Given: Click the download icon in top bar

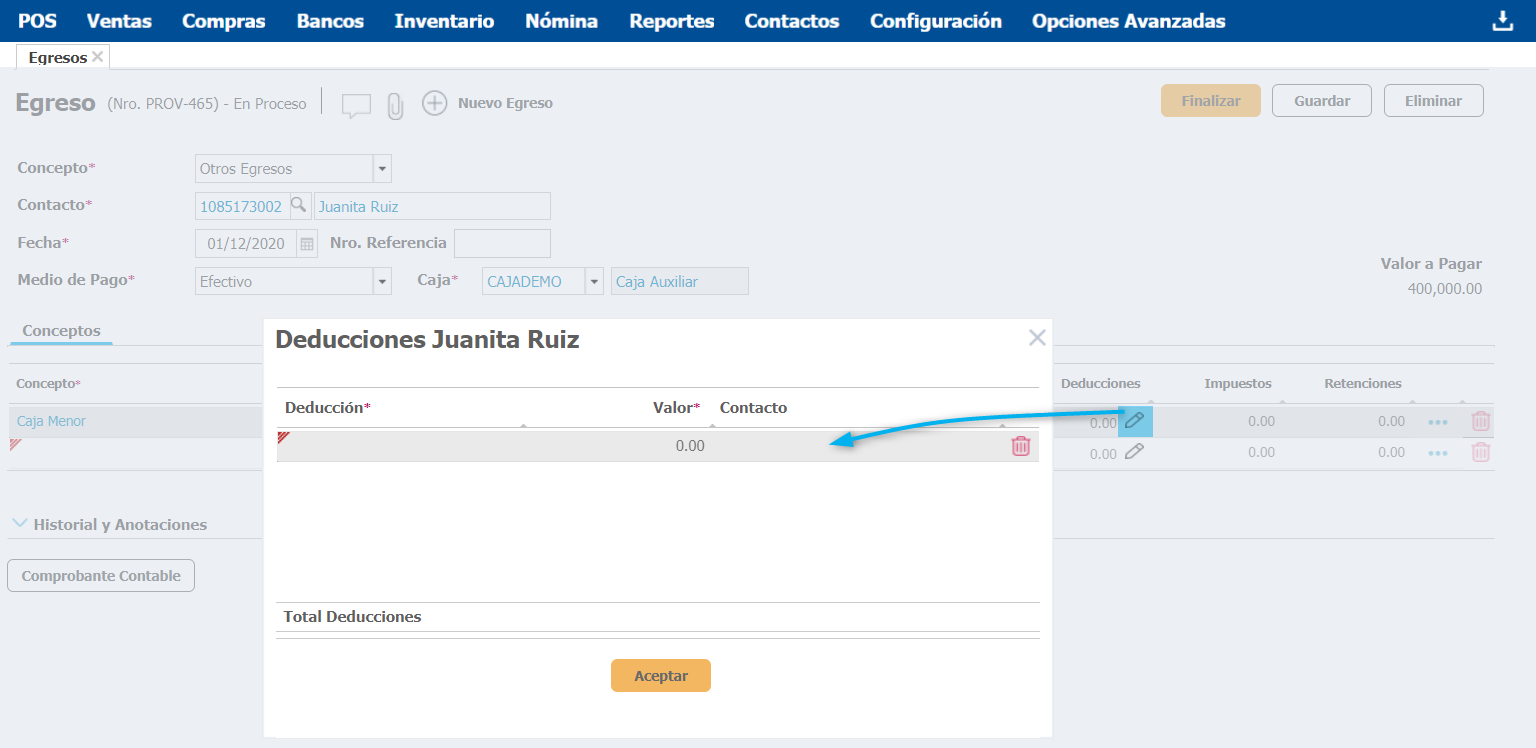Looking at the screenshot, I should click(1502, 21).
